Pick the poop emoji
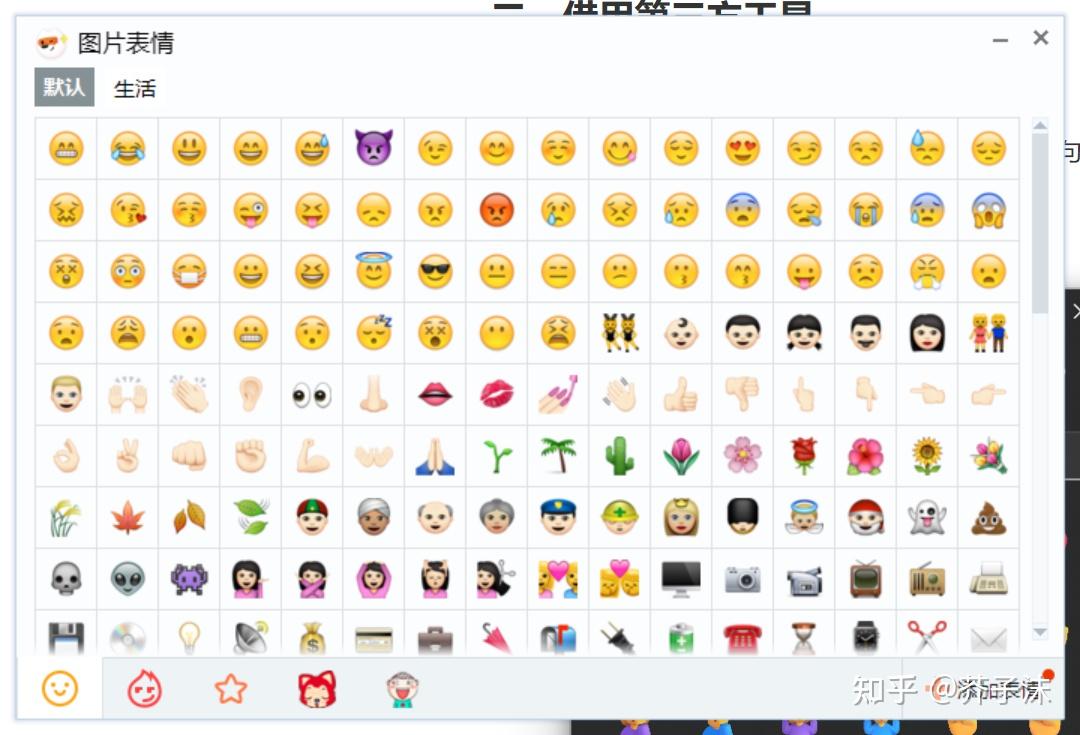The image size is (1080, 735). click(989, 517)
